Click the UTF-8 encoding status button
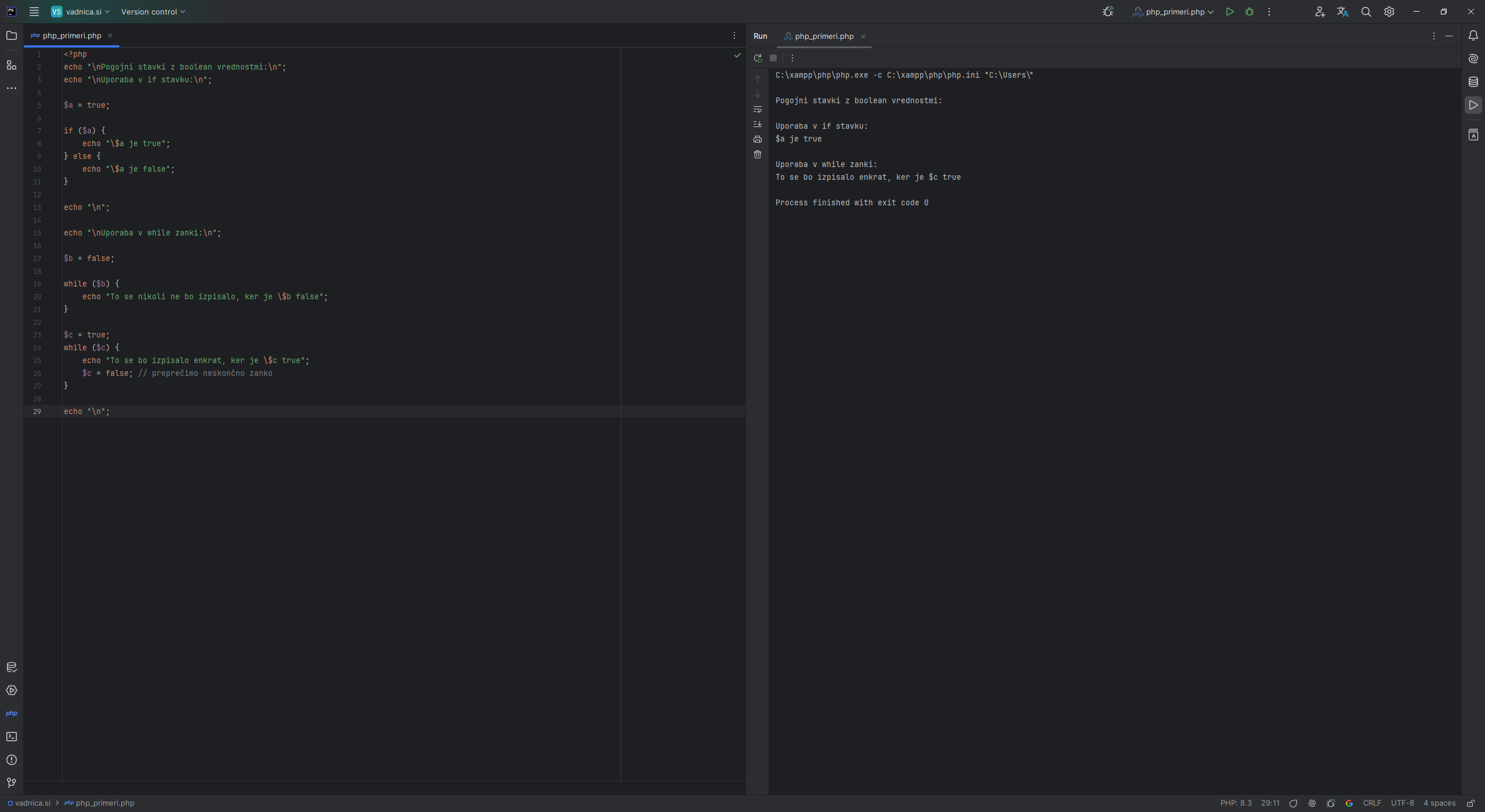The width and height of the screenshot is (1485, 812). click(1402, 803)
